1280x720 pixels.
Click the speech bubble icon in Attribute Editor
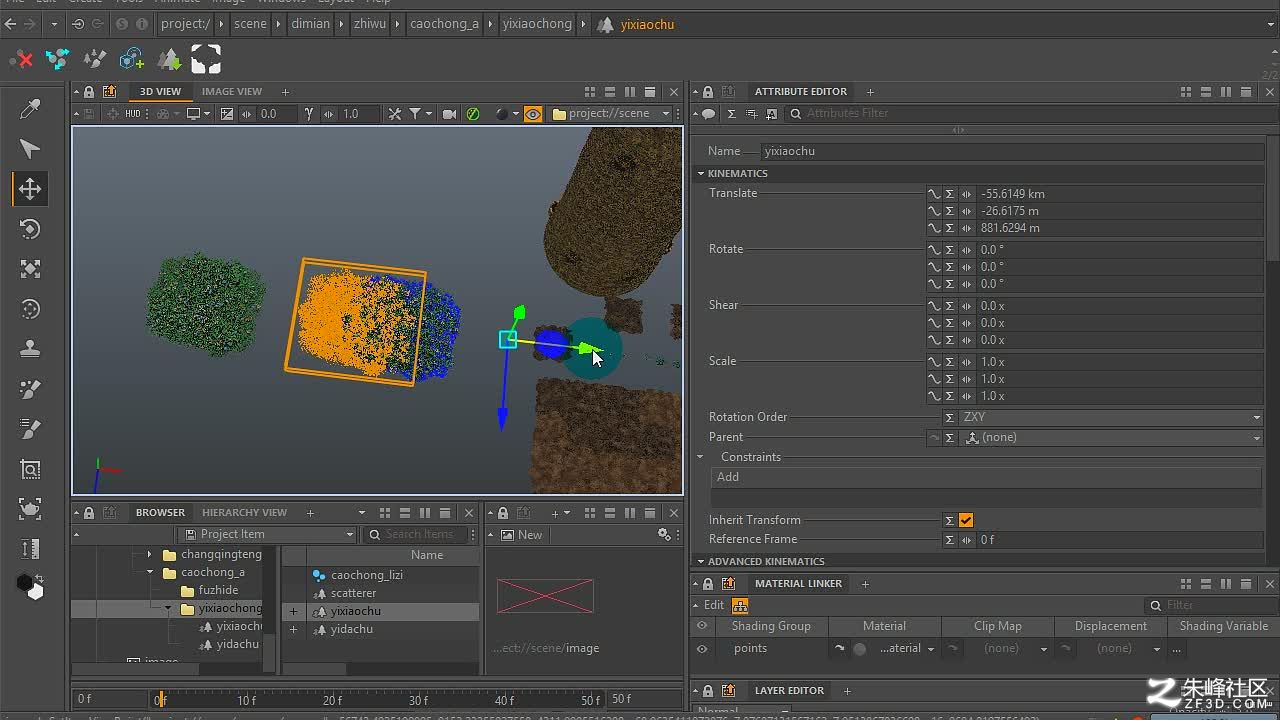click(x=708, y=114)
